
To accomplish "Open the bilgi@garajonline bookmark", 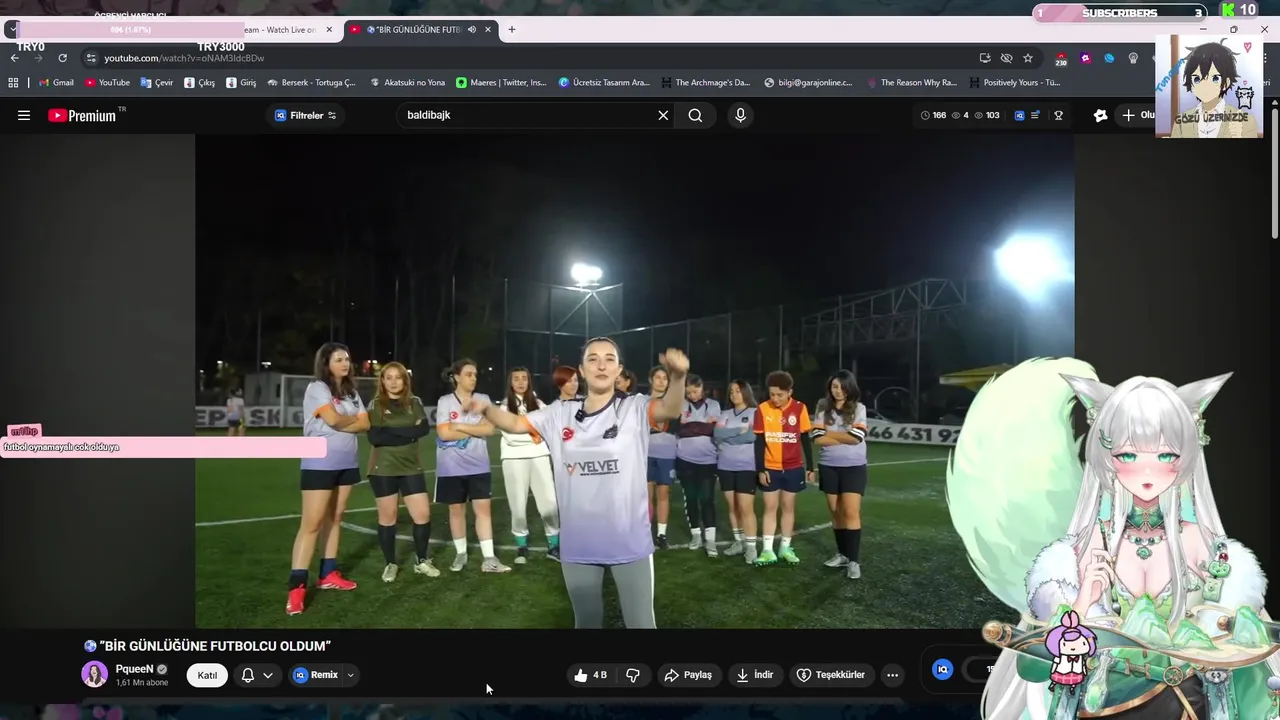I will point(808,83).
